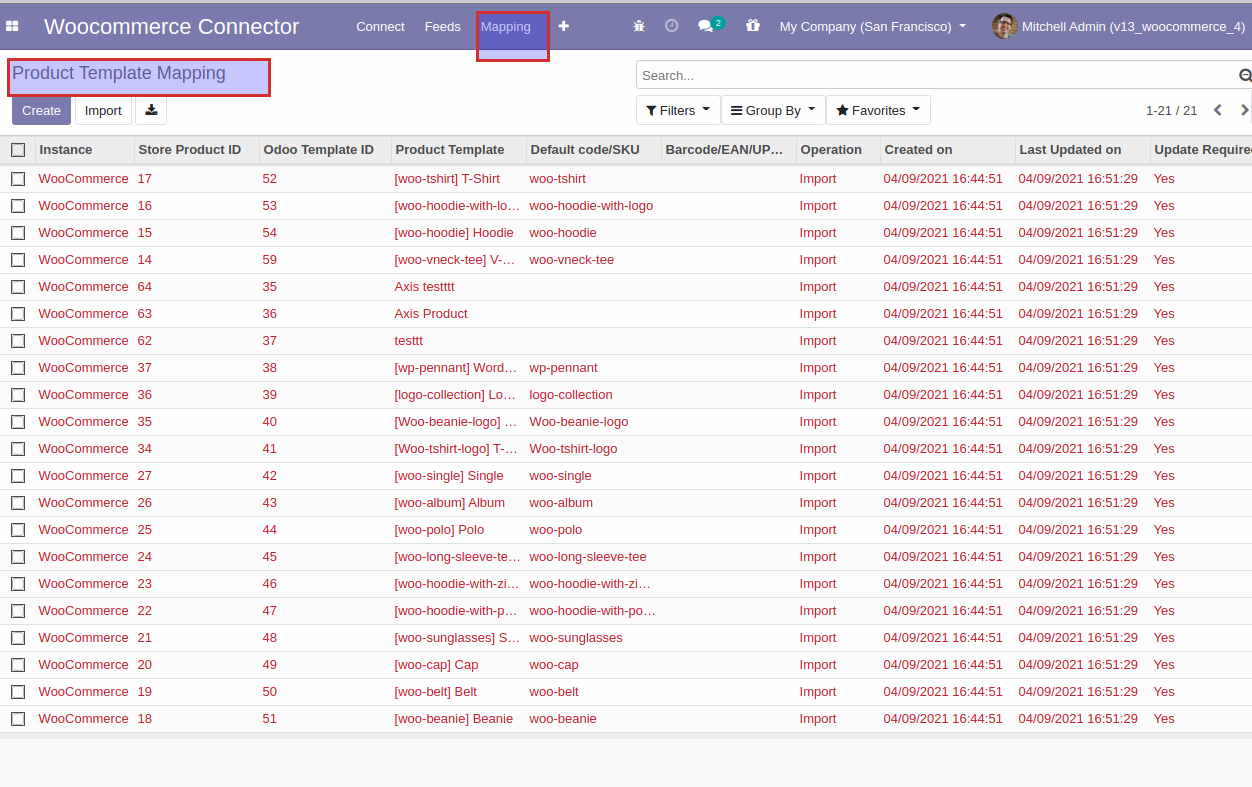Click into the Search input field

click(936, 75)
